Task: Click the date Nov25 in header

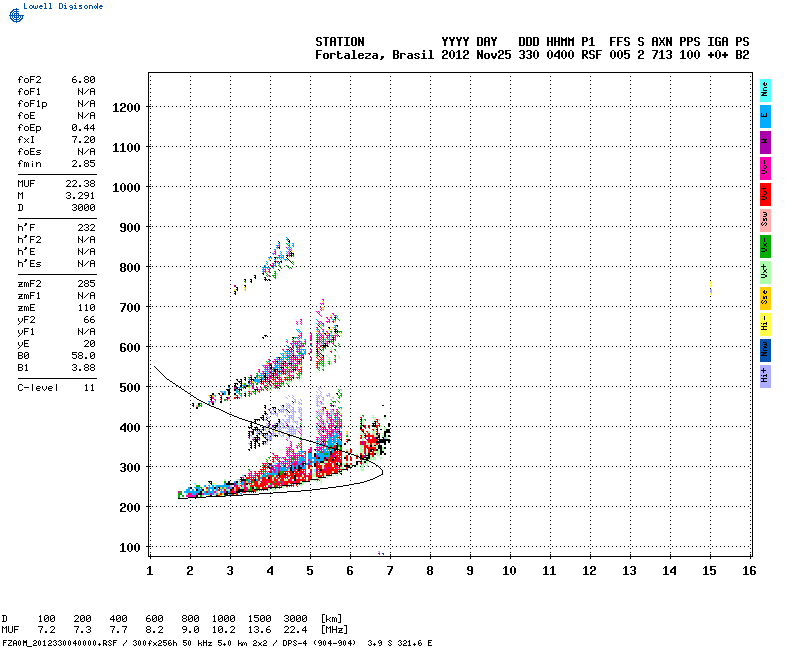Action: (493, 55)
